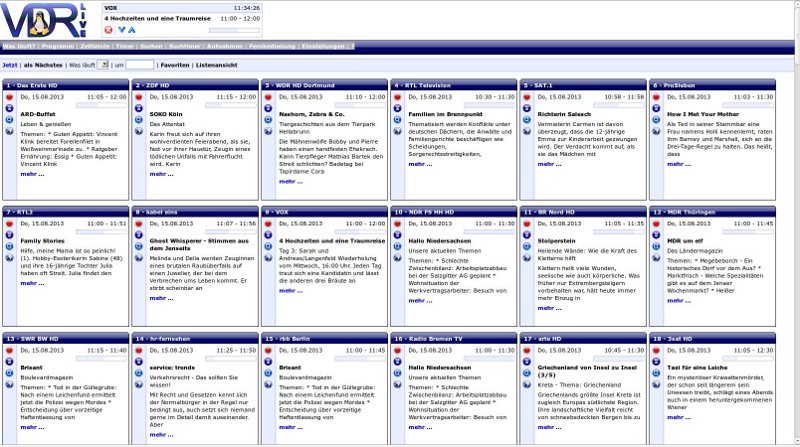
Task: Click 'mehr ...' under Ghost Whisperer
Action: (162, 298)
